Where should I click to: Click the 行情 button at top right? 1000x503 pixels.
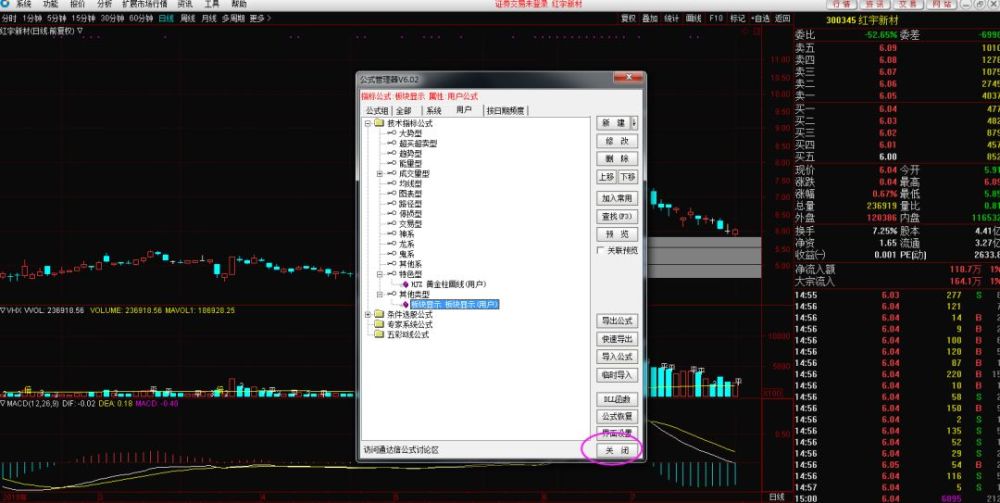[842, 4]
